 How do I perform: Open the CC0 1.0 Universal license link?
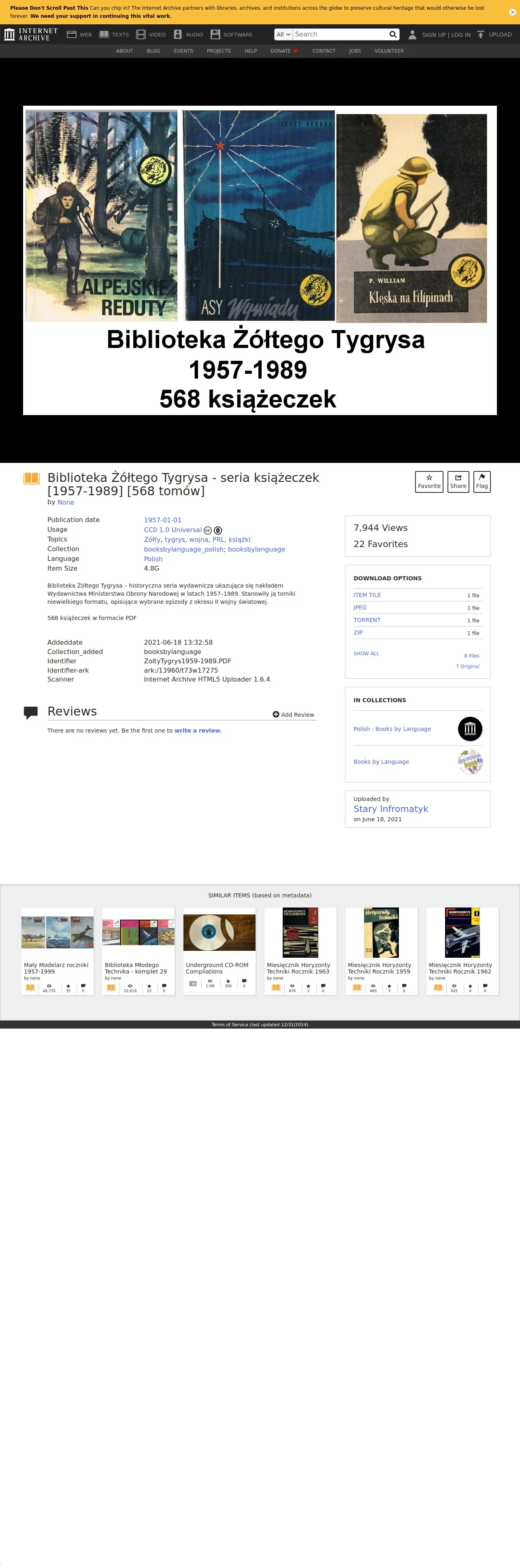click(x=172, y=530)
